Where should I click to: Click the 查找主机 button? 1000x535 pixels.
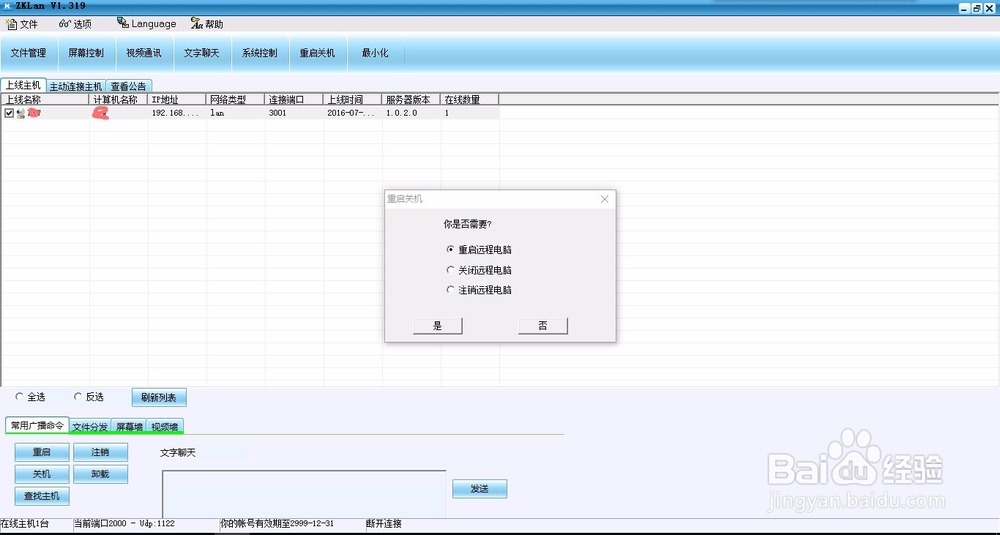click(x=42, y=495)
